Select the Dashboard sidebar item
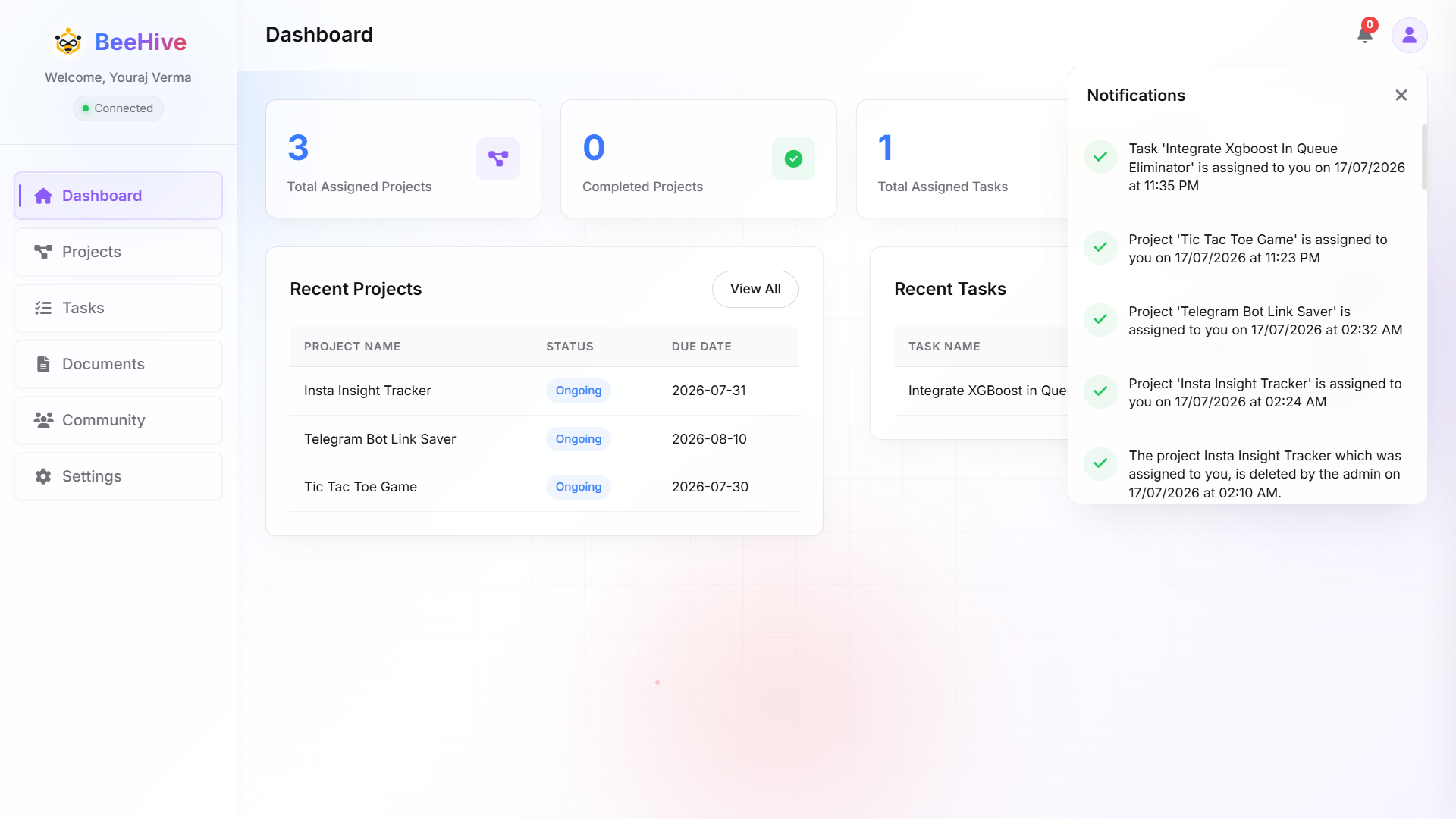1456x819 pixels. click(x=118, y=196)
